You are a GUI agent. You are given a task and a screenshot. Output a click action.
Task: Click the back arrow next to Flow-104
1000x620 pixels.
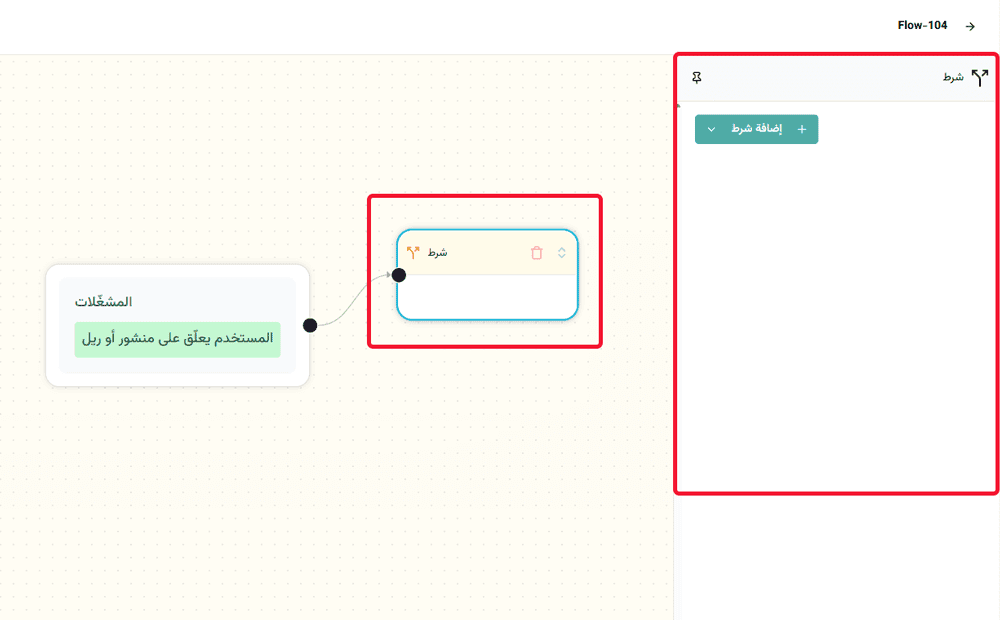(970, 26)
